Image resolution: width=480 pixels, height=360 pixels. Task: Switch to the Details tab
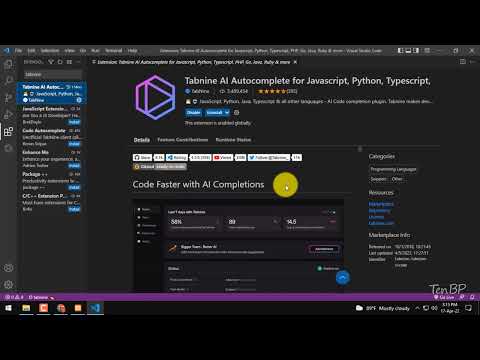coord(142,140)
